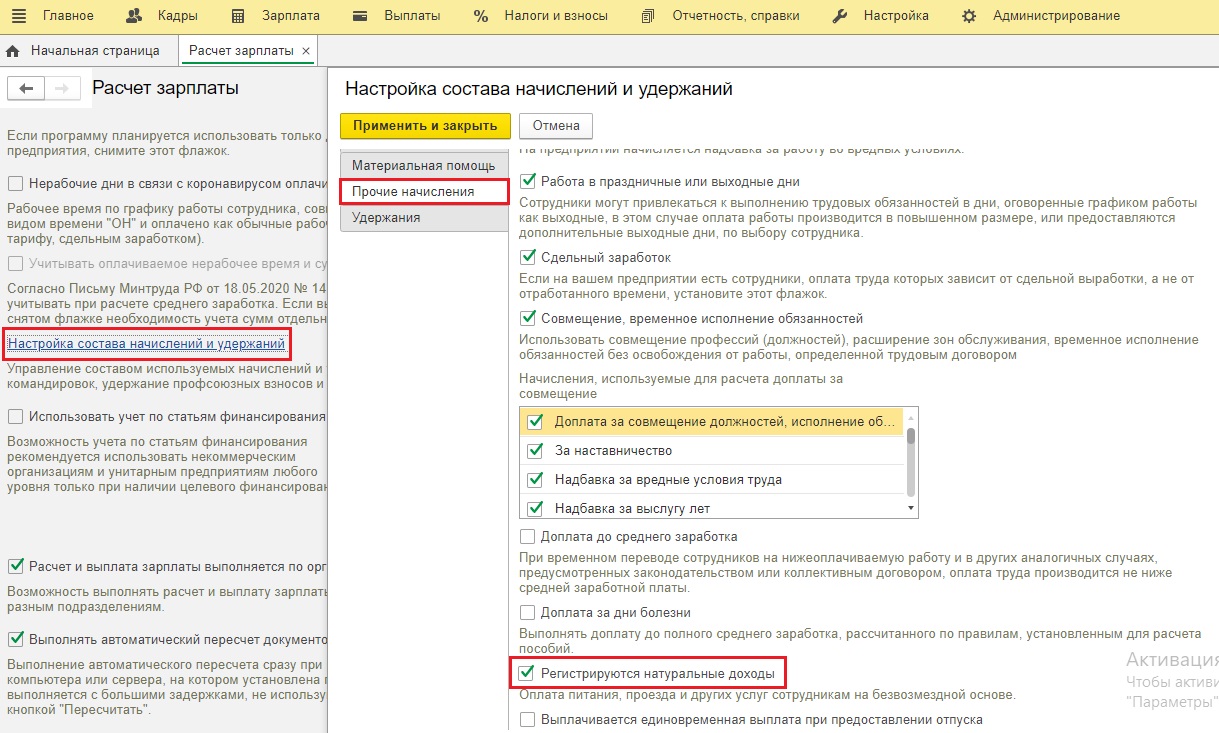Close the Расчет зарплаты tab
The image size is (1219, 733).
(x=305, y=50)
